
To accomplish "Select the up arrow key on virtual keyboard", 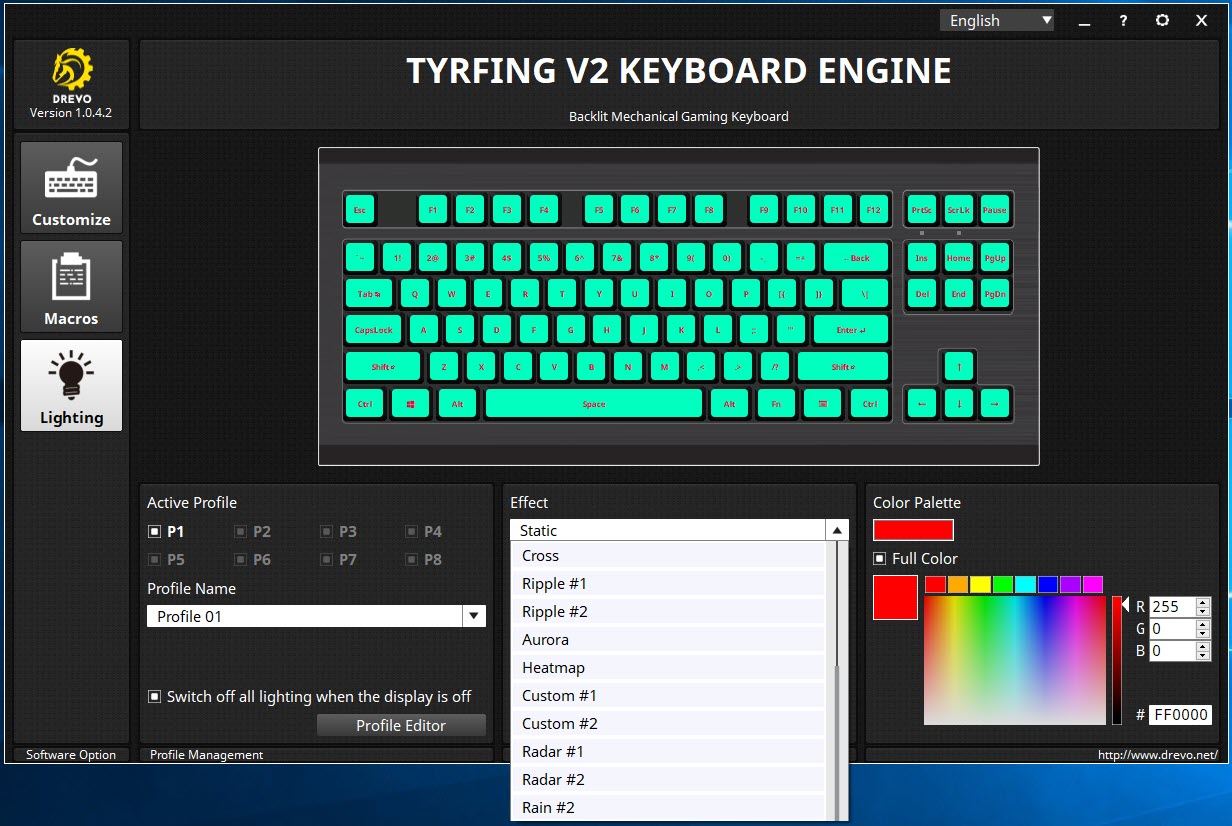I will pyautogui.click(x=959, y=367).
